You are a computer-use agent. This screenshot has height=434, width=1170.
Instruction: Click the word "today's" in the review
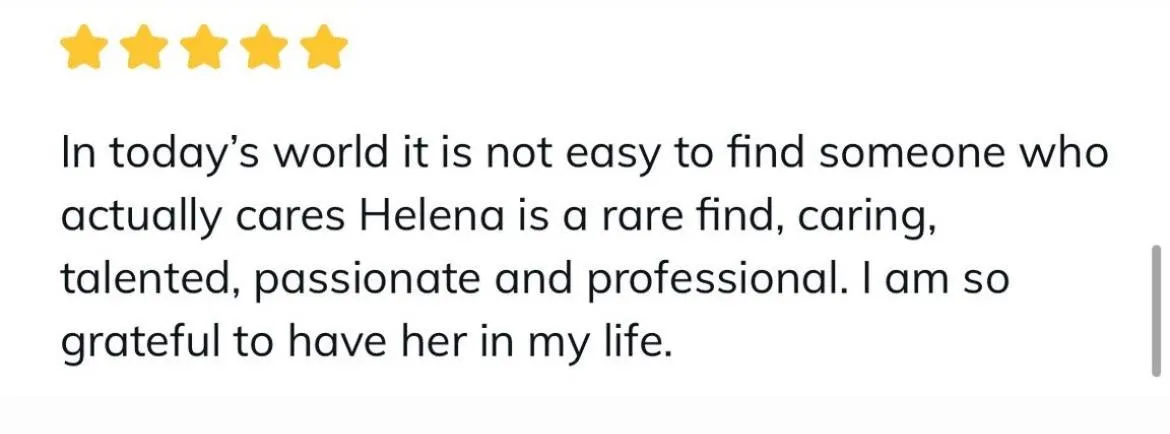tap(187, 155)
